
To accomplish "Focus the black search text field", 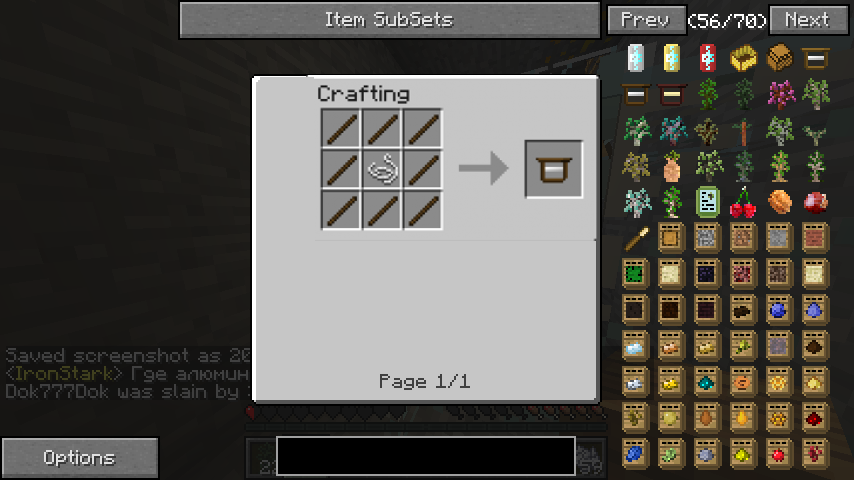I will click(x=426, y=455).
